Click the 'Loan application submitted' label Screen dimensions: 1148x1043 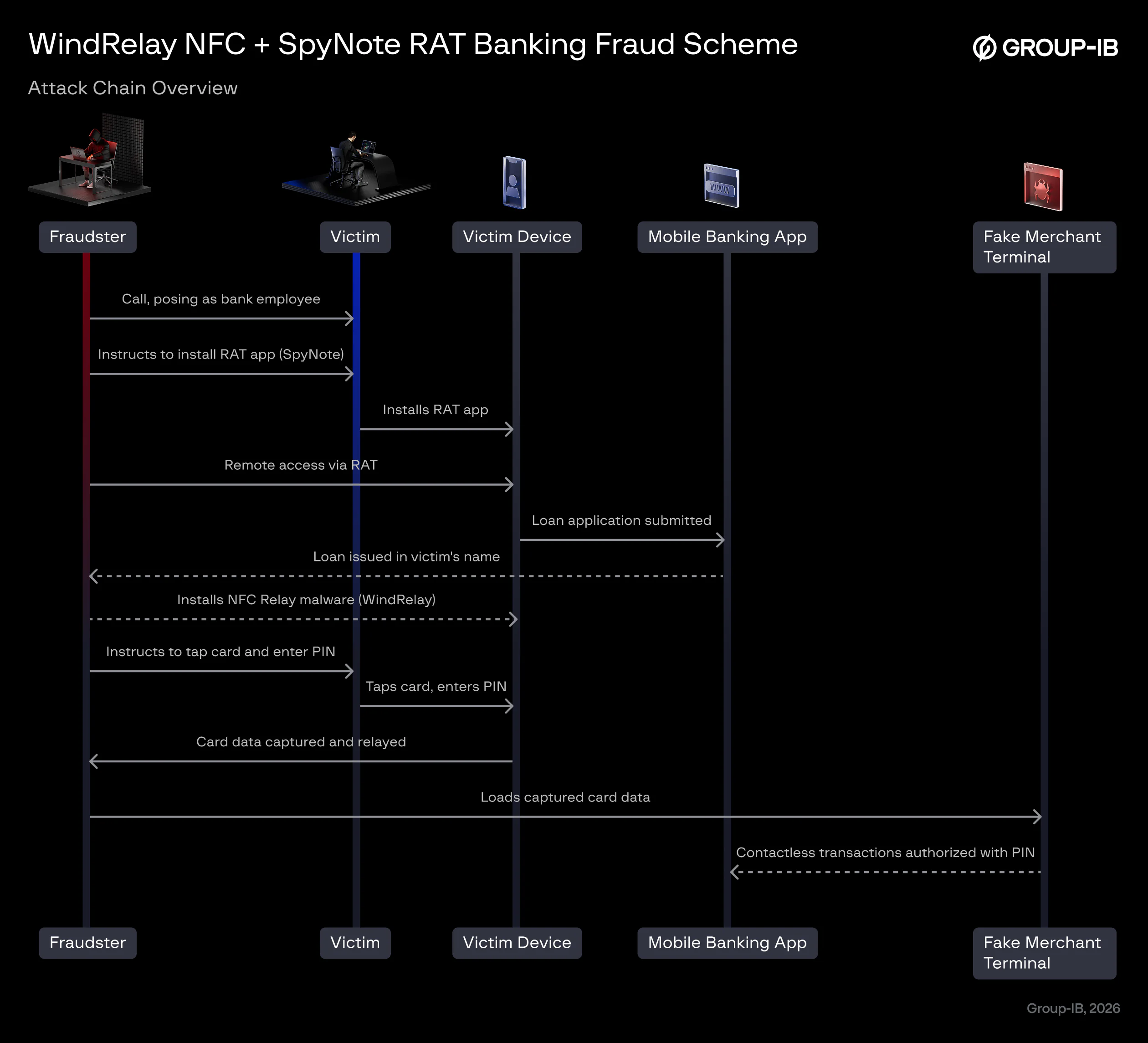621,521
